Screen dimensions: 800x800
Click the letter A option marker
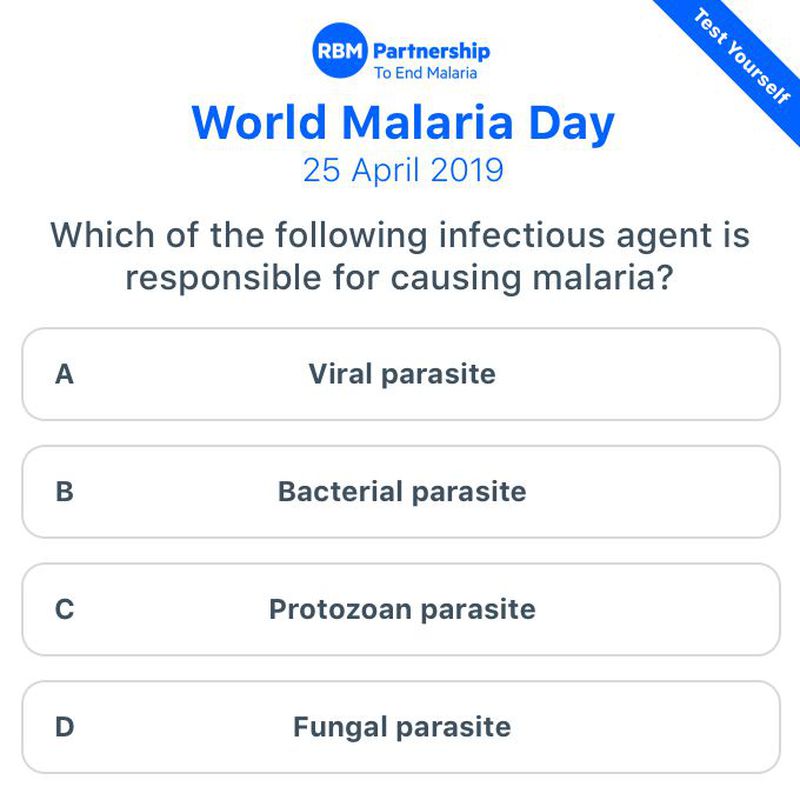[65, 374]
